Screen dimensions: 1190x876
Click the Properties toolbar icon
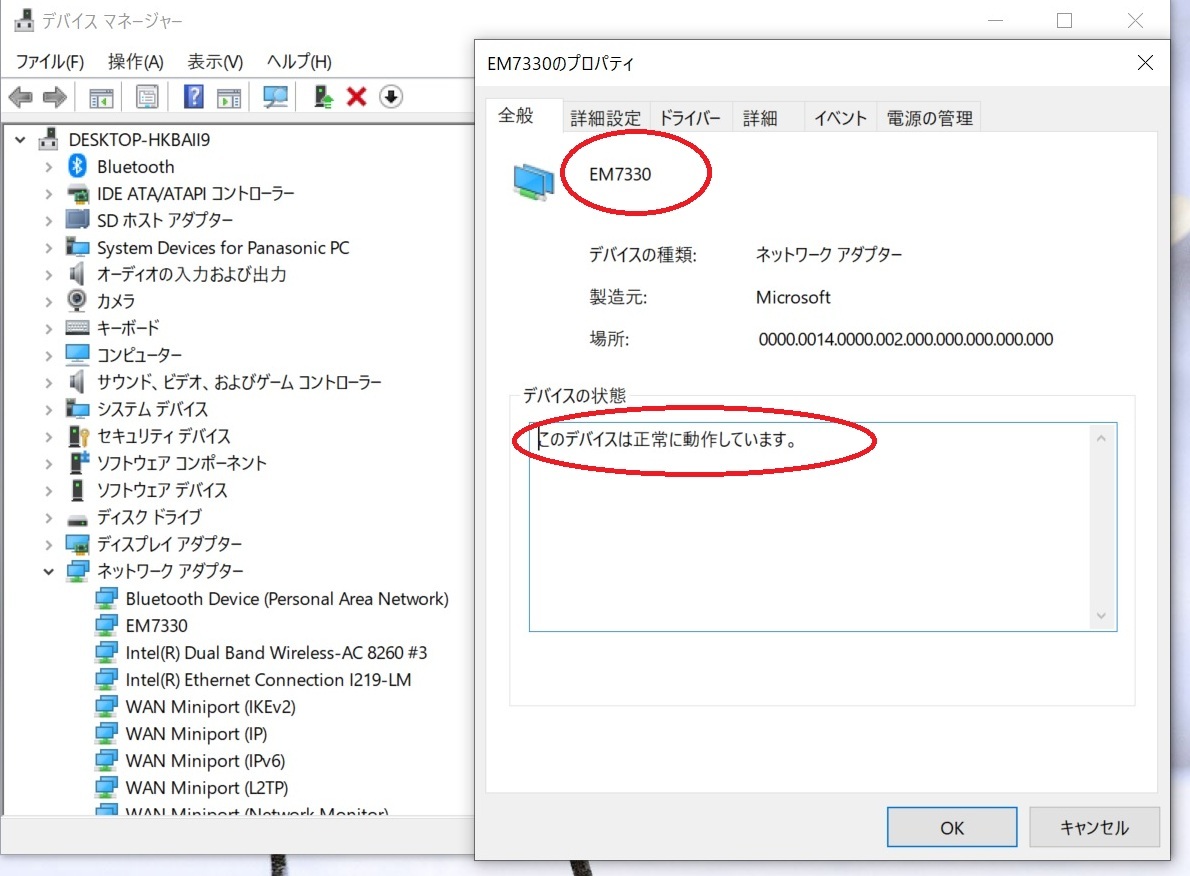147,97
